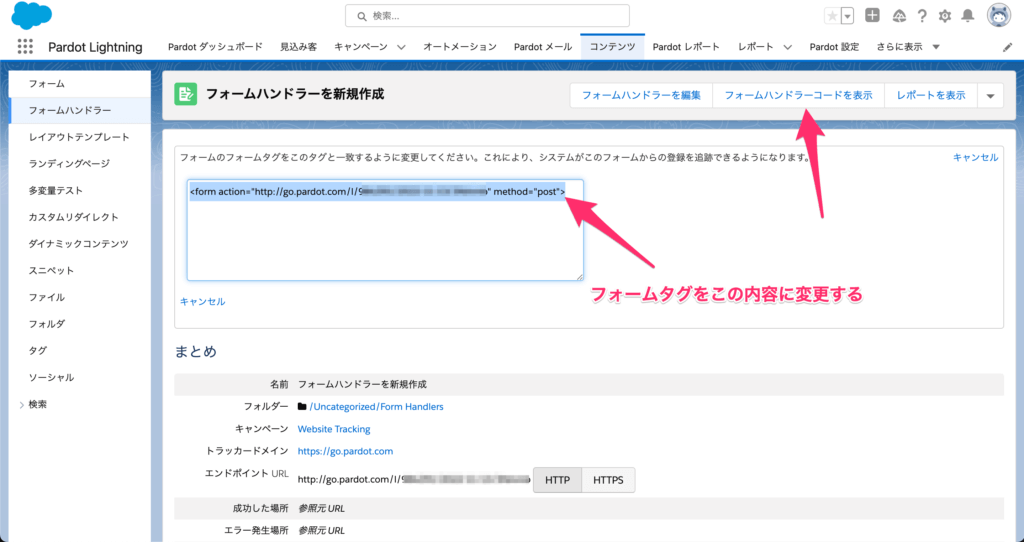Open ソーシャル in the sidebar
Viewport: 1024px width, 542px height.
point(80,377)
